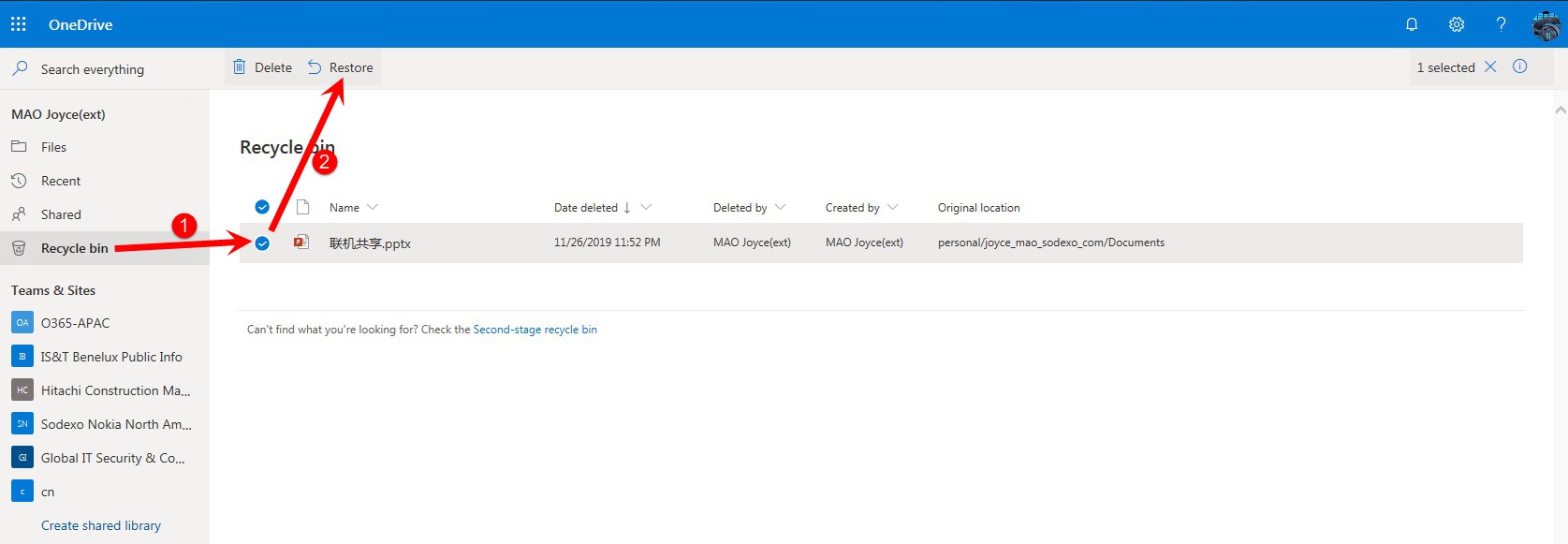This screenshot has height=544, width=1568.
Task: Click the Recent clock icon
Action: pyautogui.click(x=19, y=181)
